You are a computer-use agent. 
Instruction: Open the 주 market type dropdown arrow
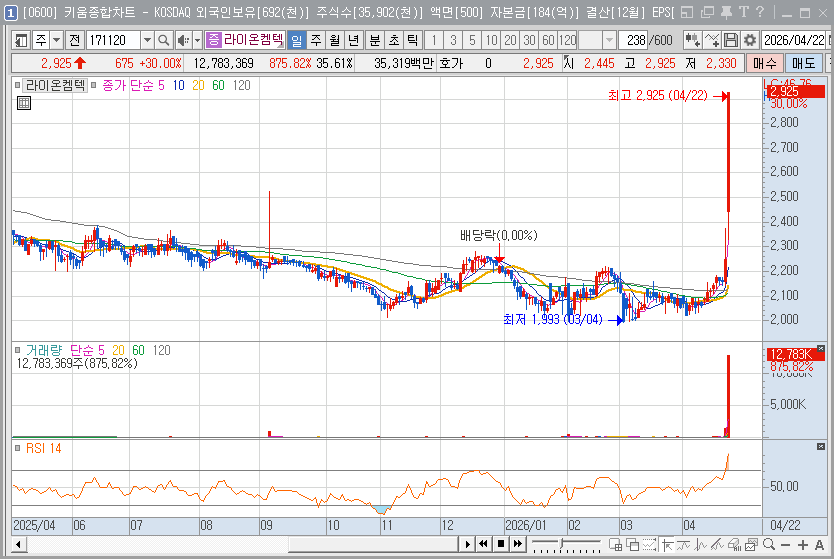coord(56,40)
